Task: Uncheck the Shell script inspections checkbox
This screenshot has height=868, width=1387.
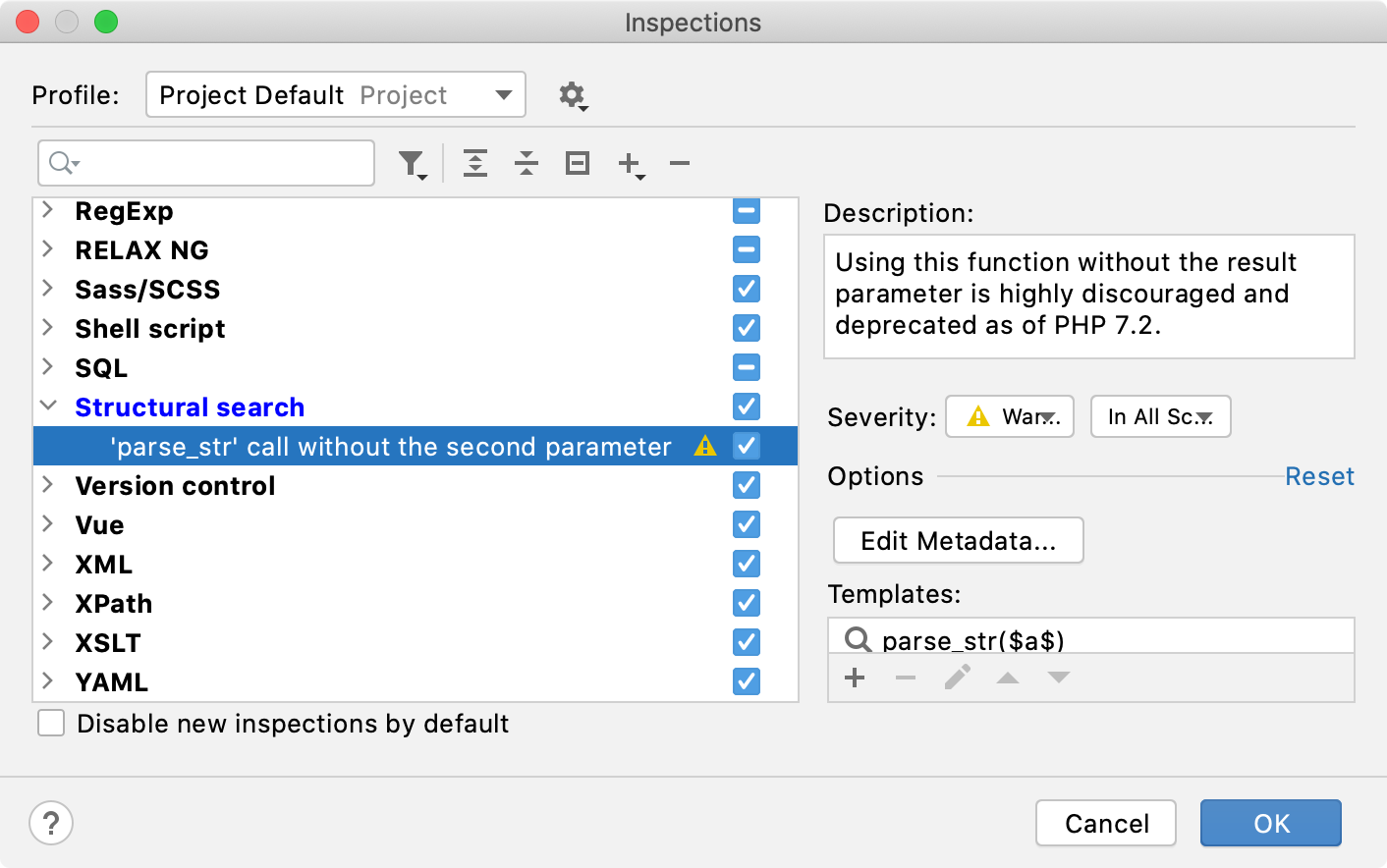Action: 747,328
